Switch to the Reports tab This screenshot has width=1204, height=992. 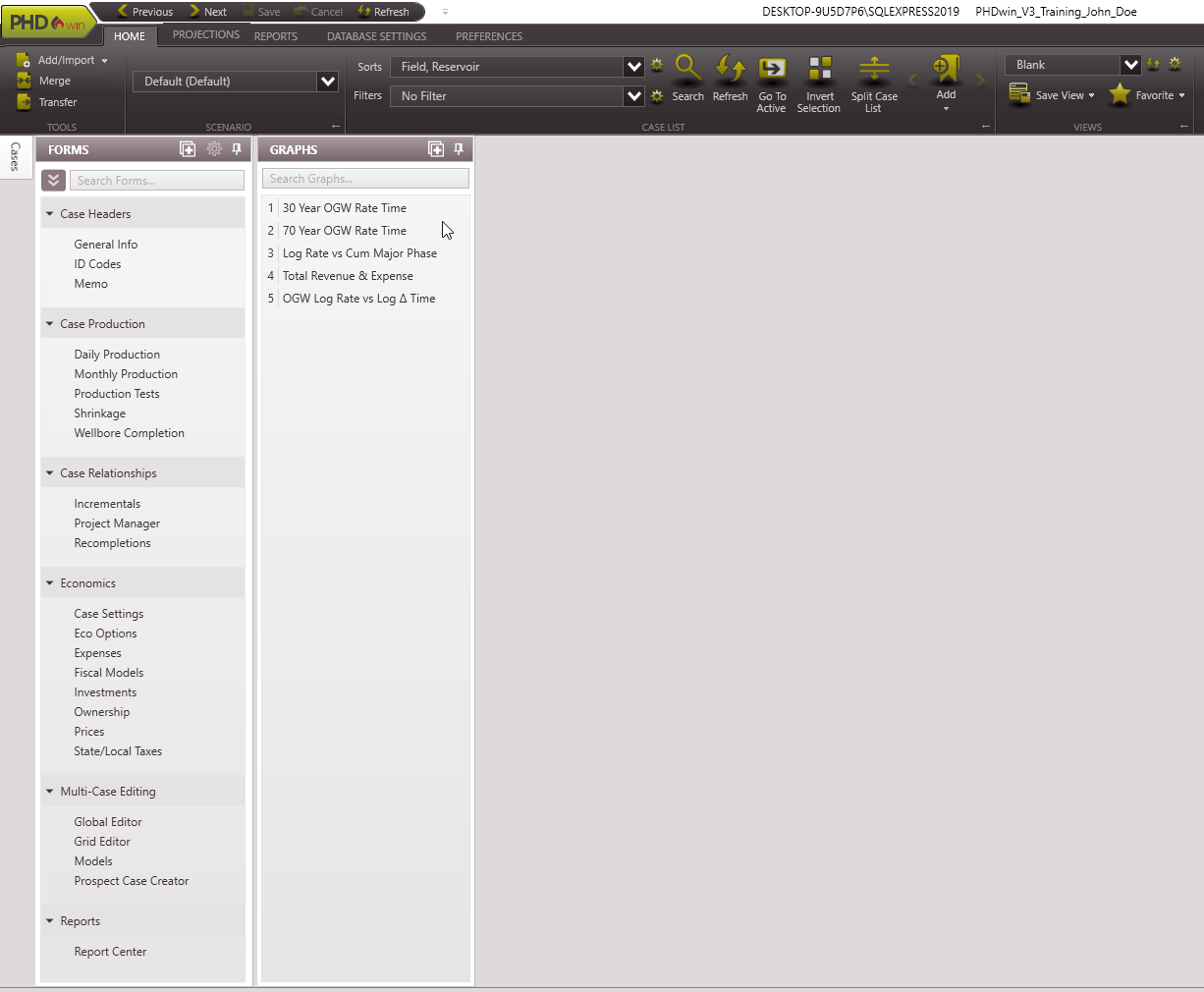[275, 35]
